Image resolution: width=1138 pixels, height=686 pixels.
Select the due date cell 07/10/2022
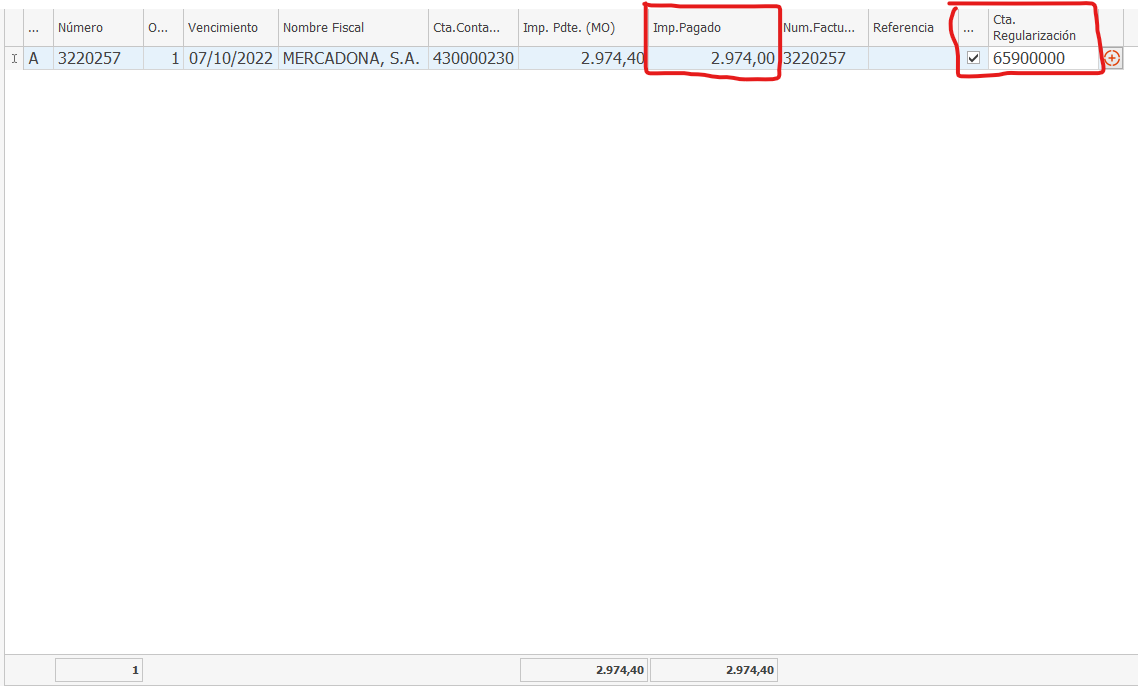pyautogui.click(x=230, y=58)
